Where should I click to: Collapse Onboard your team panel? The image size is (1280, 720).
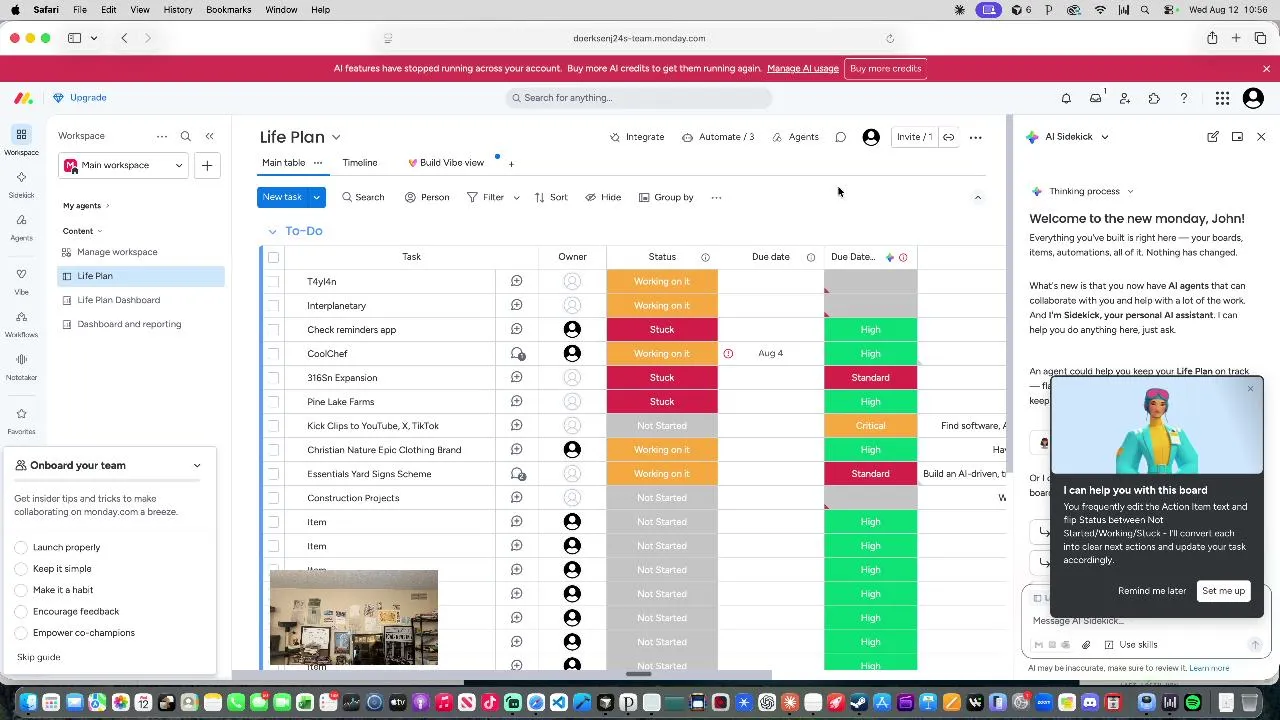(x=197, y=465)
